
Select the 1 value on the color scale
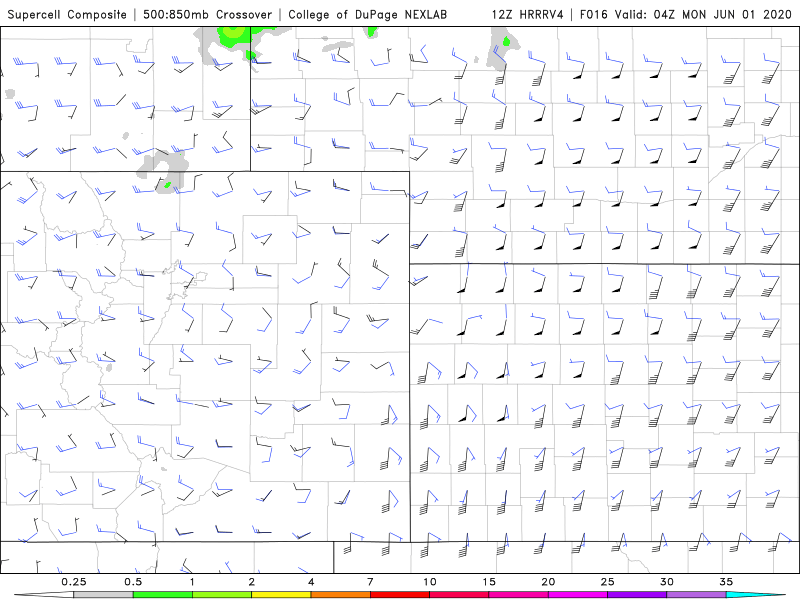[x=192, y=582]
